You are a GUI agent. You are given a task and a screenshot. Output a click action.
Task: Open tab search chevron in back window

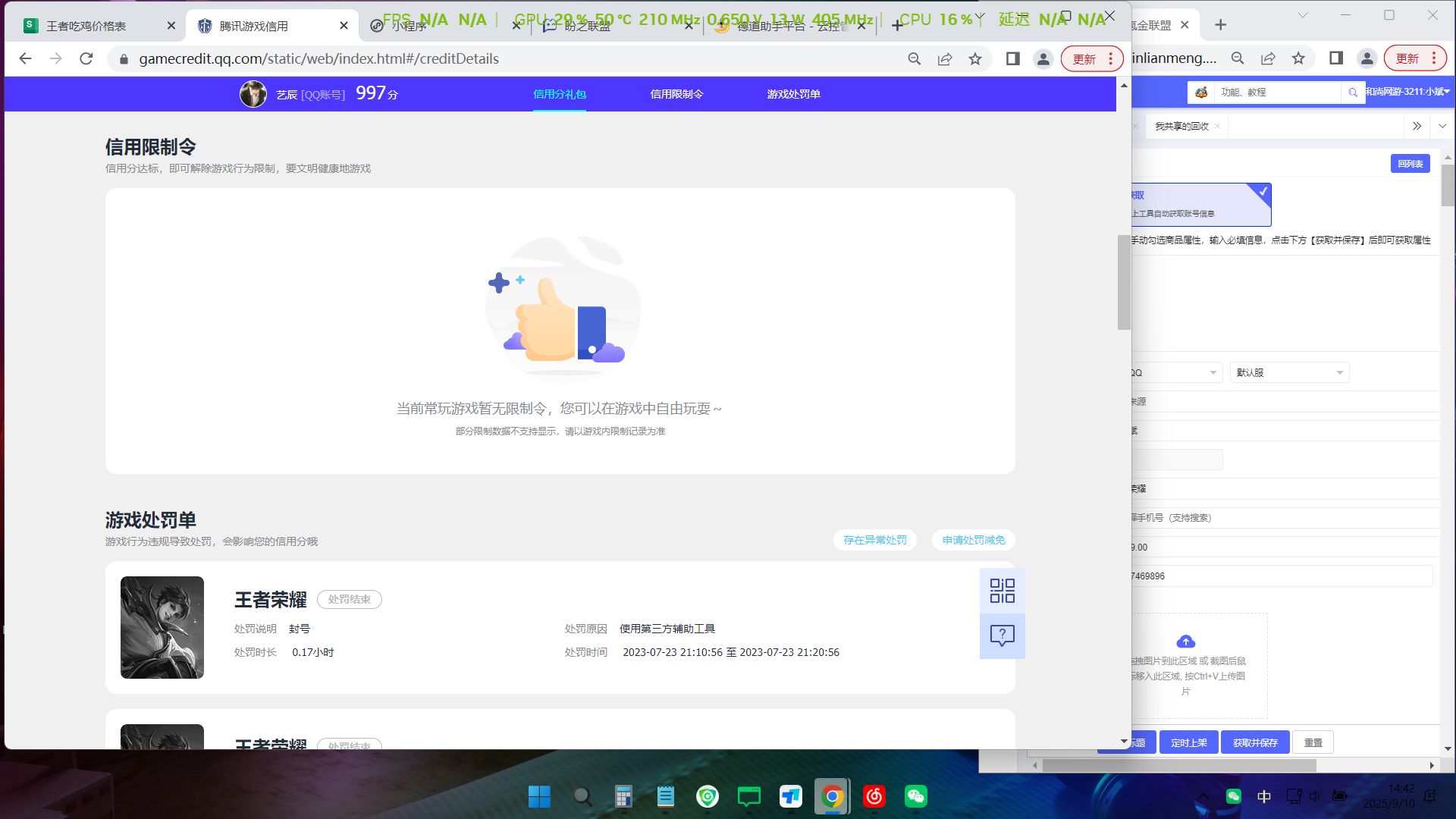click(x=1303, y=14)
